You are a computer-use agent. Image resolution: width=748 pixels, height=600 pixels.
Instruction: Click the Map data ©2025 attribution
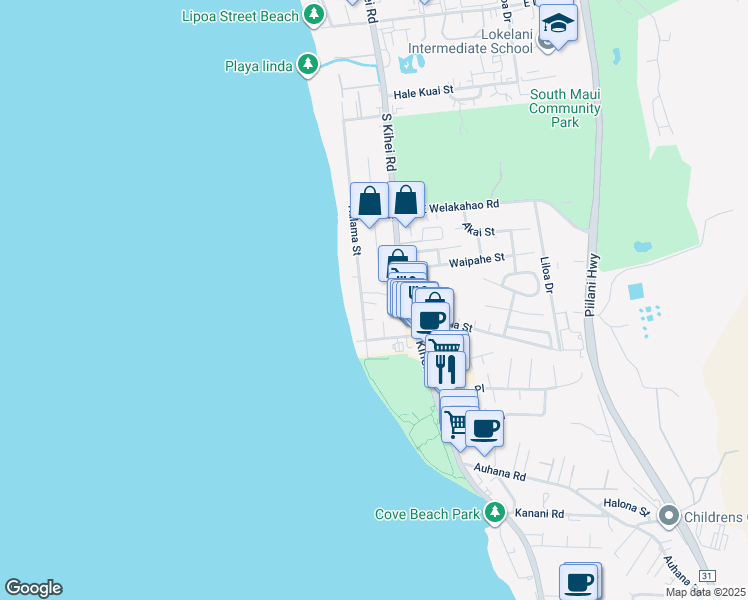coord(706,592)
